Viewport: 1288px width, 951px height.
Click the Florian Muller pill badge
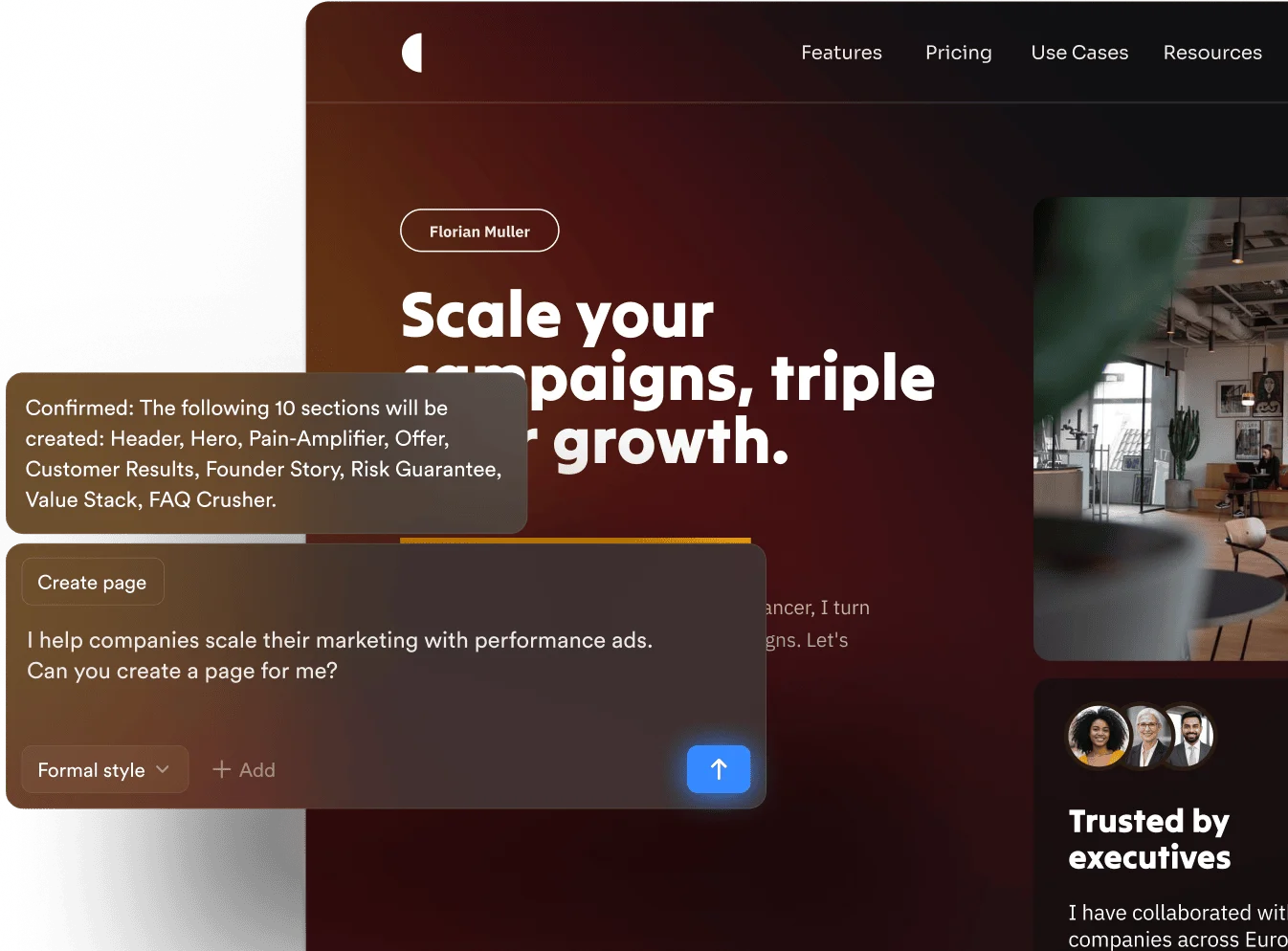coord(479,231)
